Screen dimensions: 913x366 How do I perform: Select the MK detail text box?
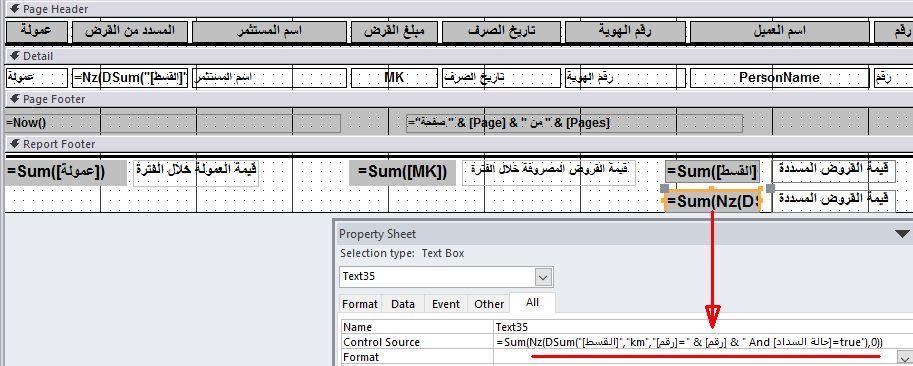point(394,77)
